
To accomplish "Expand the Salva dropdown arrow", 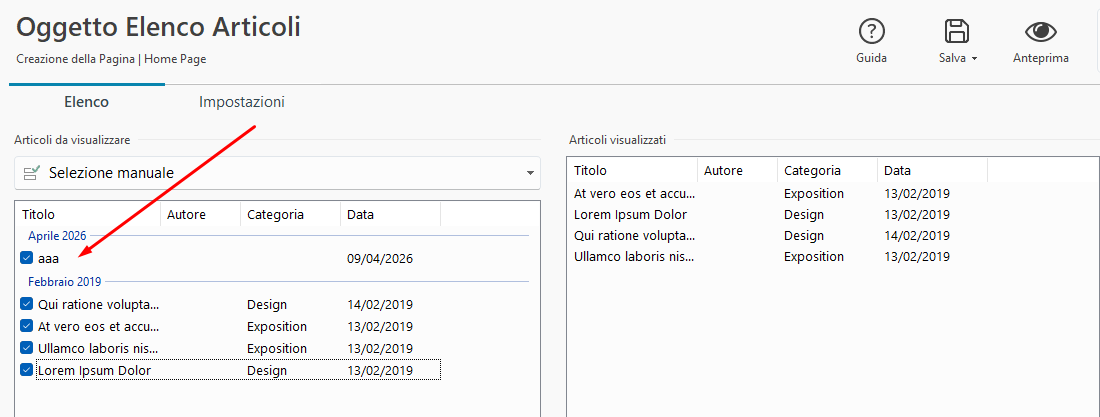I will click(974, 59).
